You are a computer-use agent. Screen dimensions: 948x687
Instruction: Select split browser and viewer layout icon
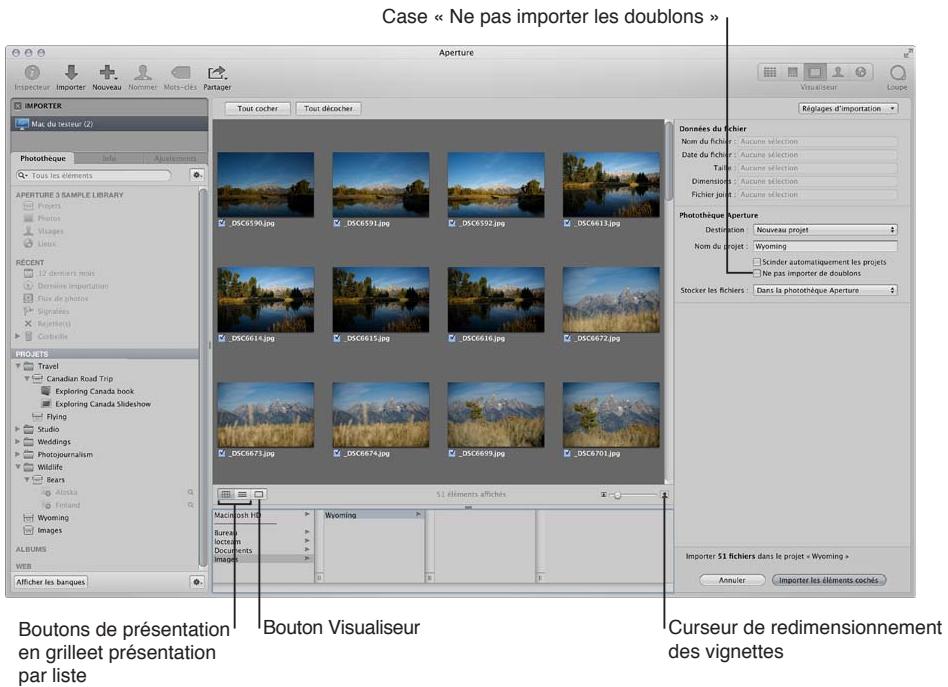pyautogui.click(x=793, y=73)
